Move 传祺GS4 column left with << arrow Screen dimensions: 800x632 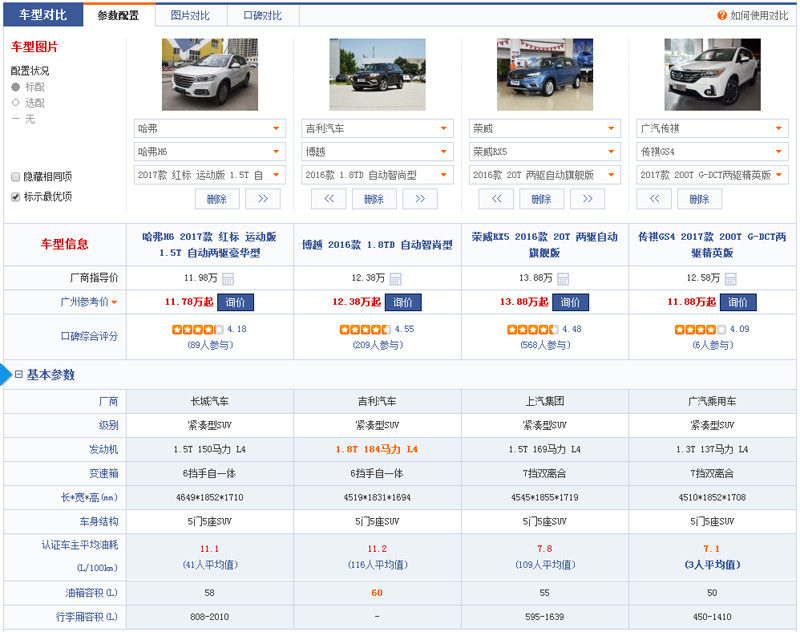coord(654,199)
